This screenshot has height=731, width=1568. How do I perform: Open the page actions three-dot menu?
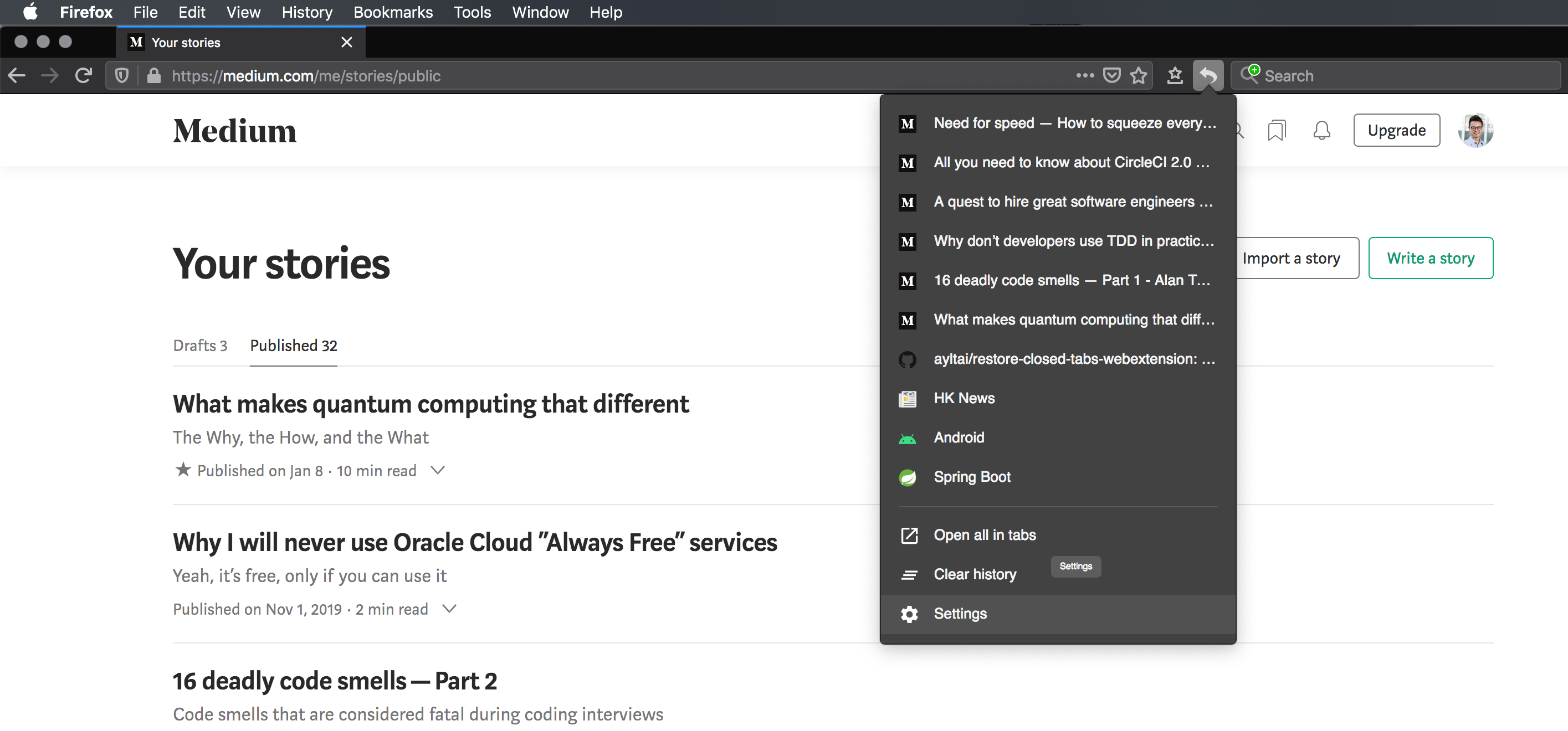pyautogui.click(x=1084, y=75)
